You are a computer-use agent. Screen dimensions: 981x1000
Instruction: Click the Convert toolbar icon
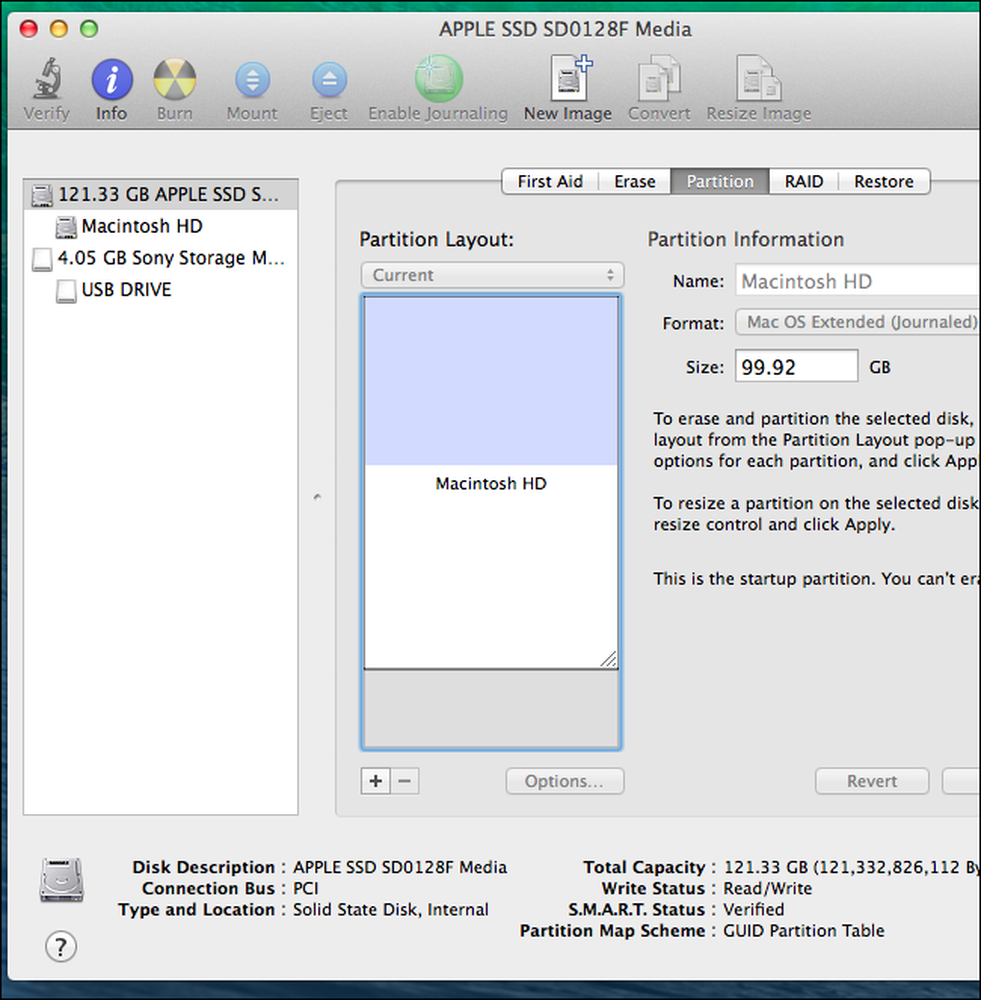click(659, 78)
